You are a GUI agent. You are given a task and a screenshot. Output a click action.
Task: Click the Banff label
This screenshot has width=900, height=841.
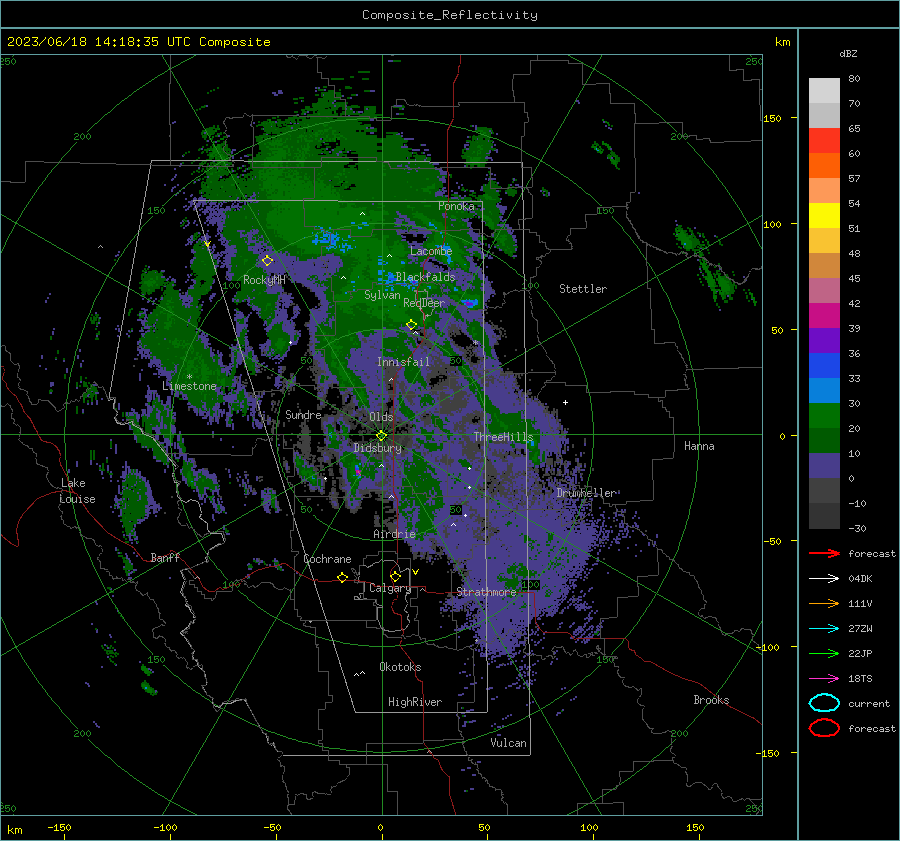tap(165, 558)
